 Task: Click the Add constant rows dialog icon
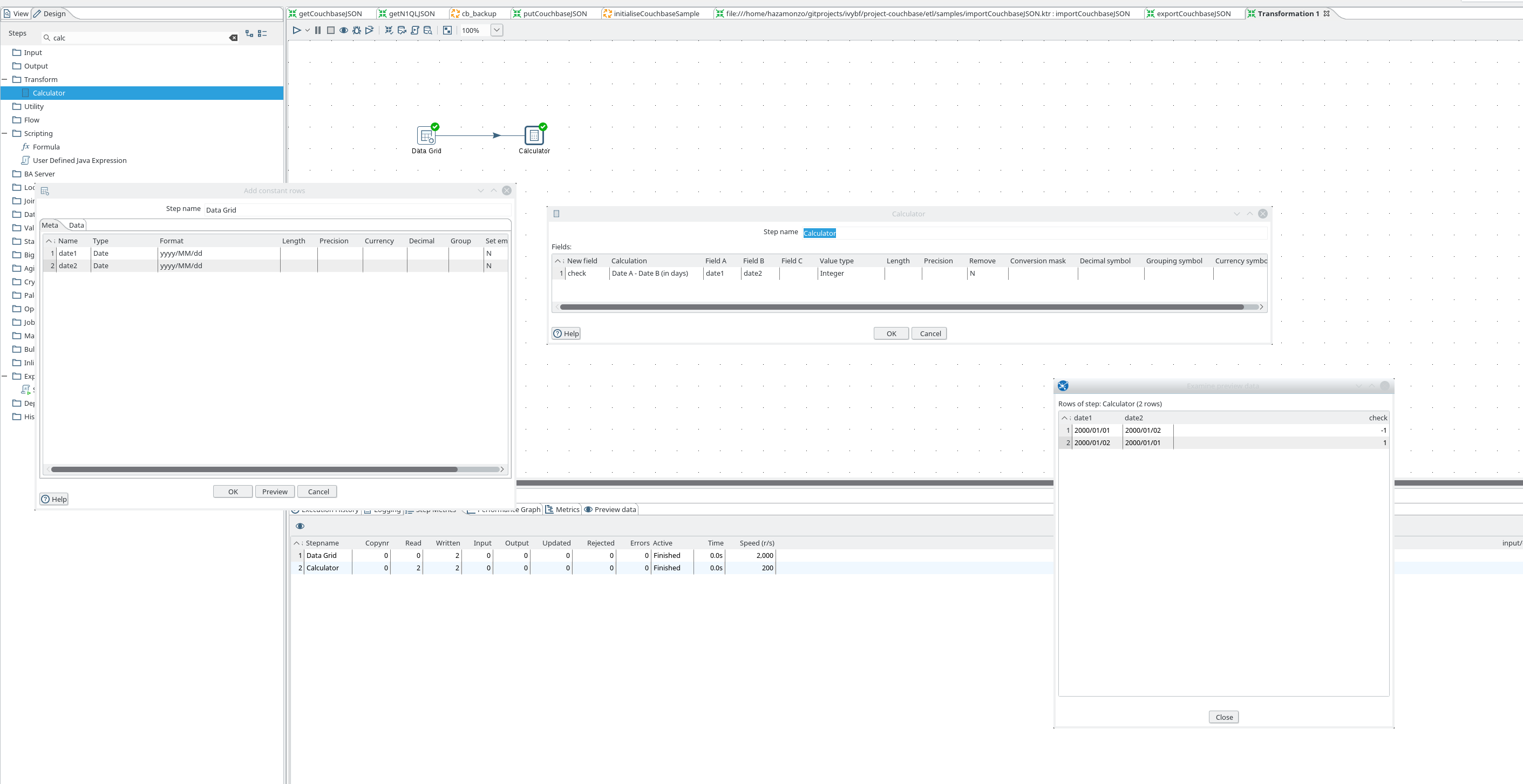[x=45, y=191]
